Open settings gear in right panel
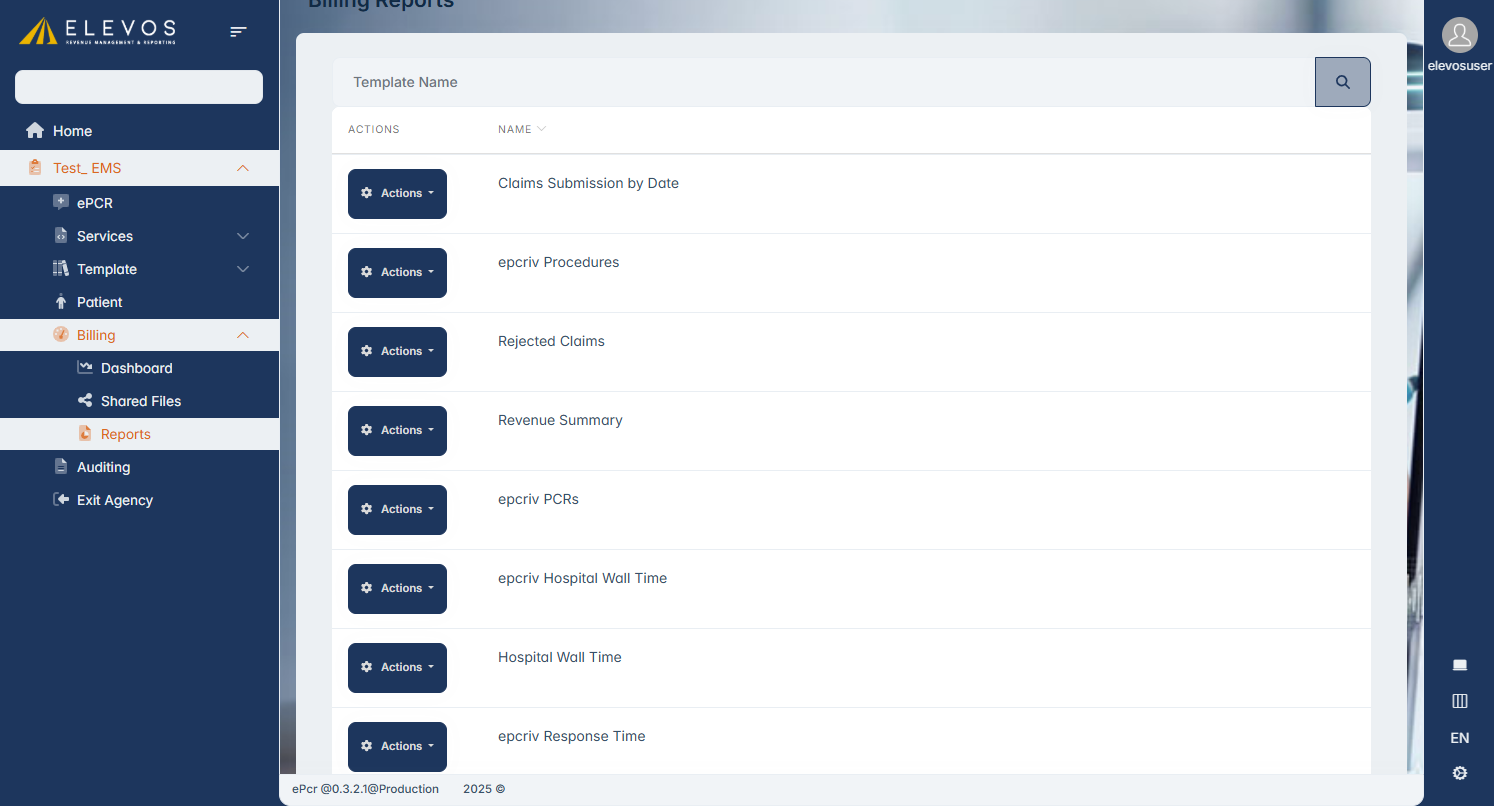Viewport: 1494px width, 806px height. [1459, 773]
